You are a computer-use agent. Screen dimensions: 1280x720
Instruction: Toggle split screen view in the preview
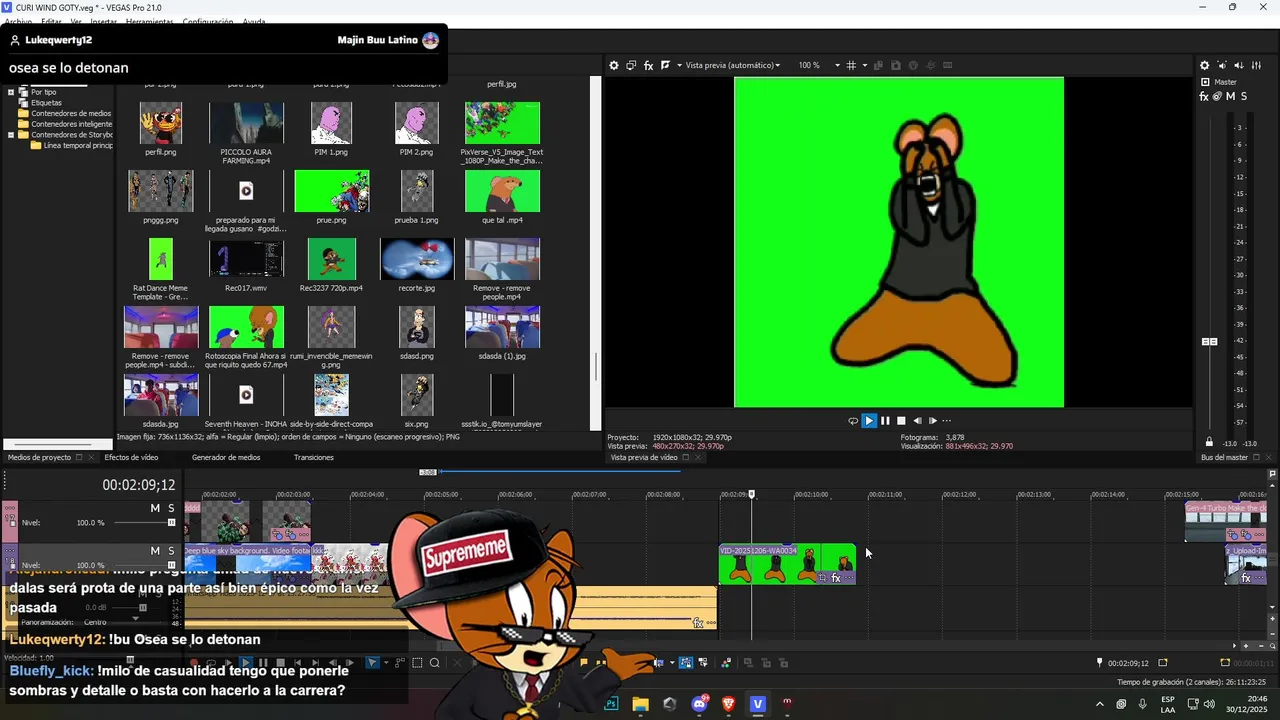(665, 65)
